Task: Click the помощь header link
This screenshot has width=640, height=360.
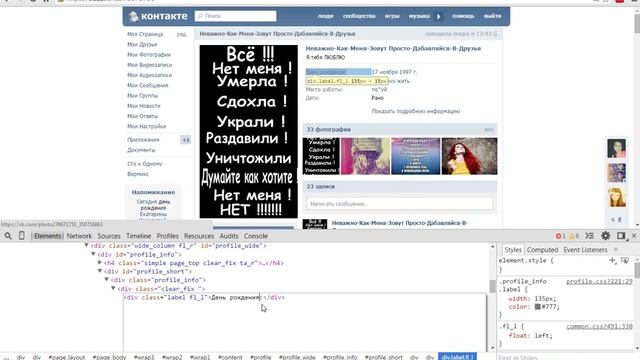Action: tap(463, 16)
